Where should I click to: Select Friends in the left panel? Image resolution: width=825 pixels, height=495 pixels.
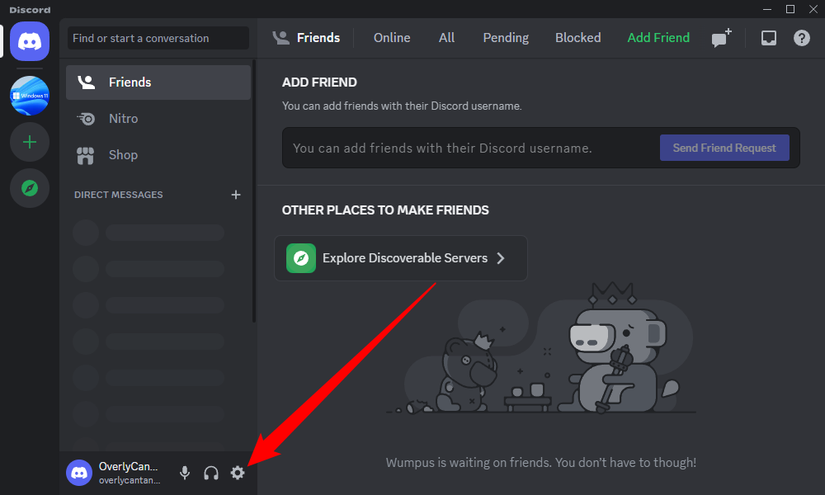[x=158, y=82]
